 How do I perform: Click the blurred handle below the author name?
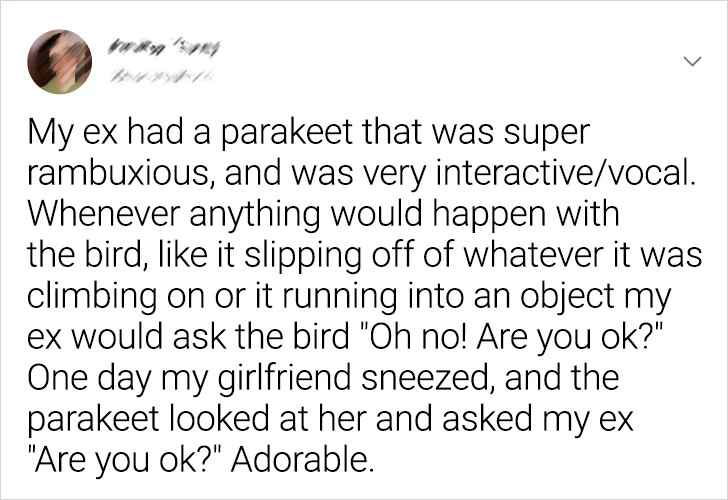pos(162,72)
